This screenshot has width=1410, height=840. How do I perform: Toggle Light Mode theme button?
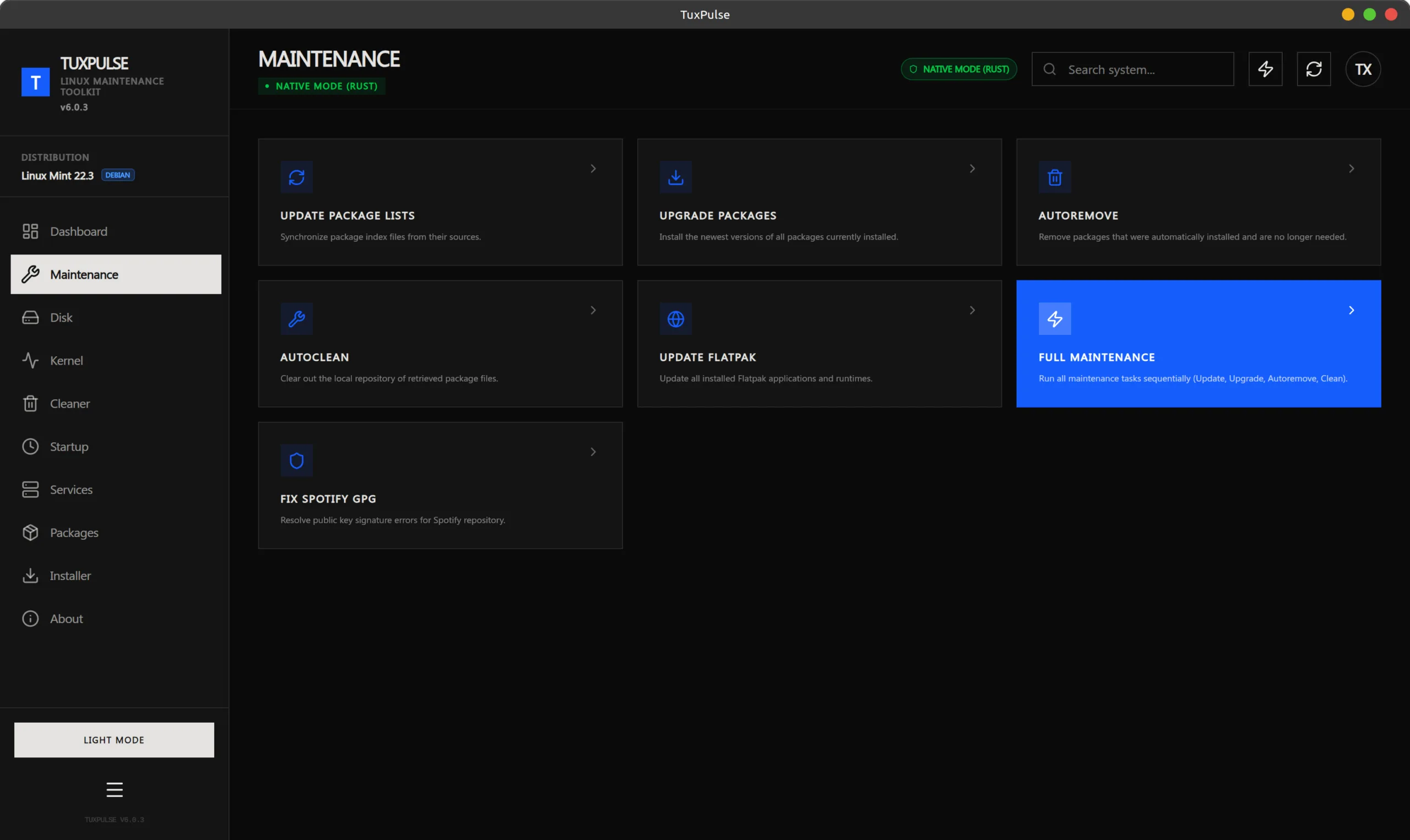(x=115, y=740)
